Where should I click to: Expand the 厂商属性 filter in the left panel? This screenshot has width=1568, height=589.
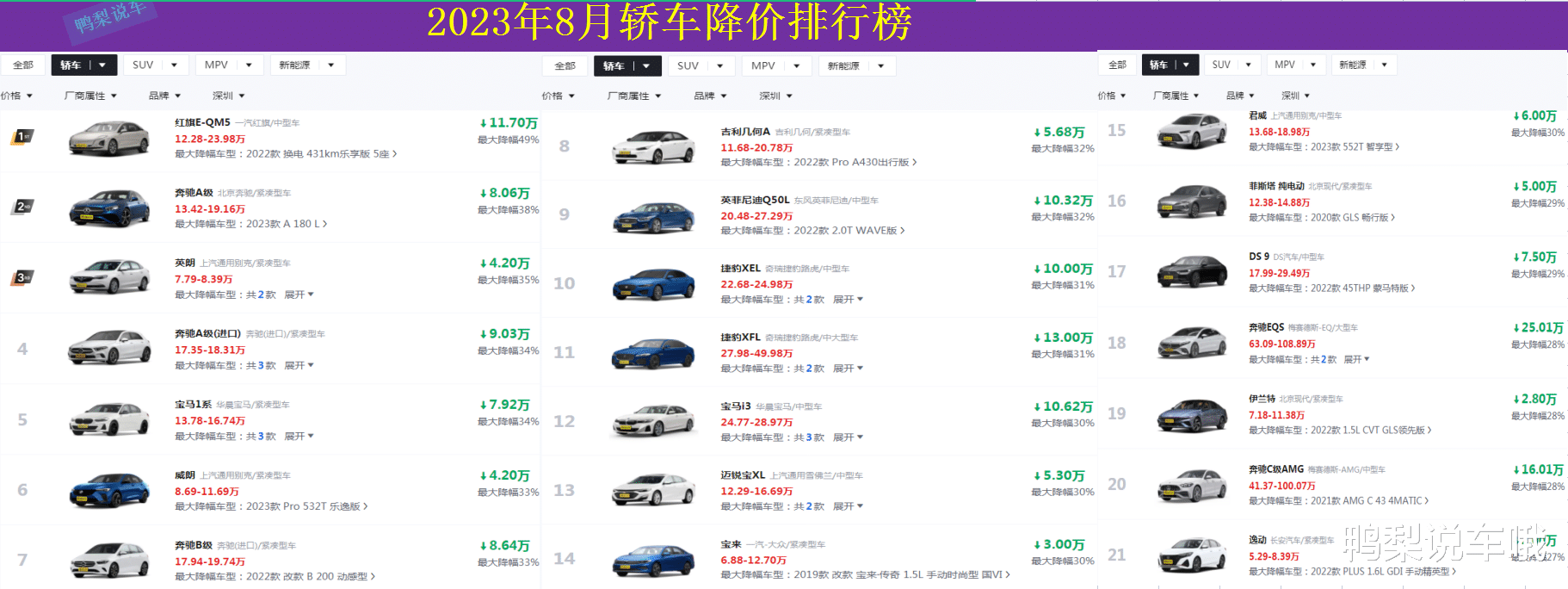pos(90,96)
